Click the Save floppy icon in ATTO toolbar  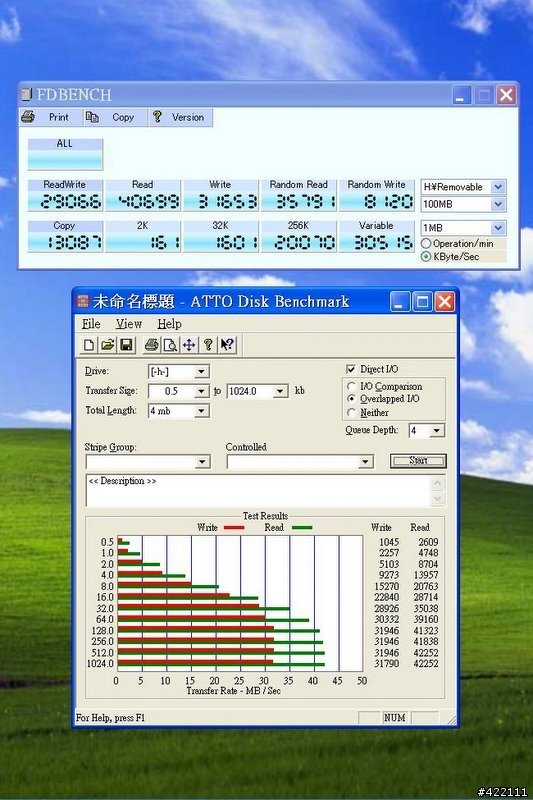coord(126,345)
